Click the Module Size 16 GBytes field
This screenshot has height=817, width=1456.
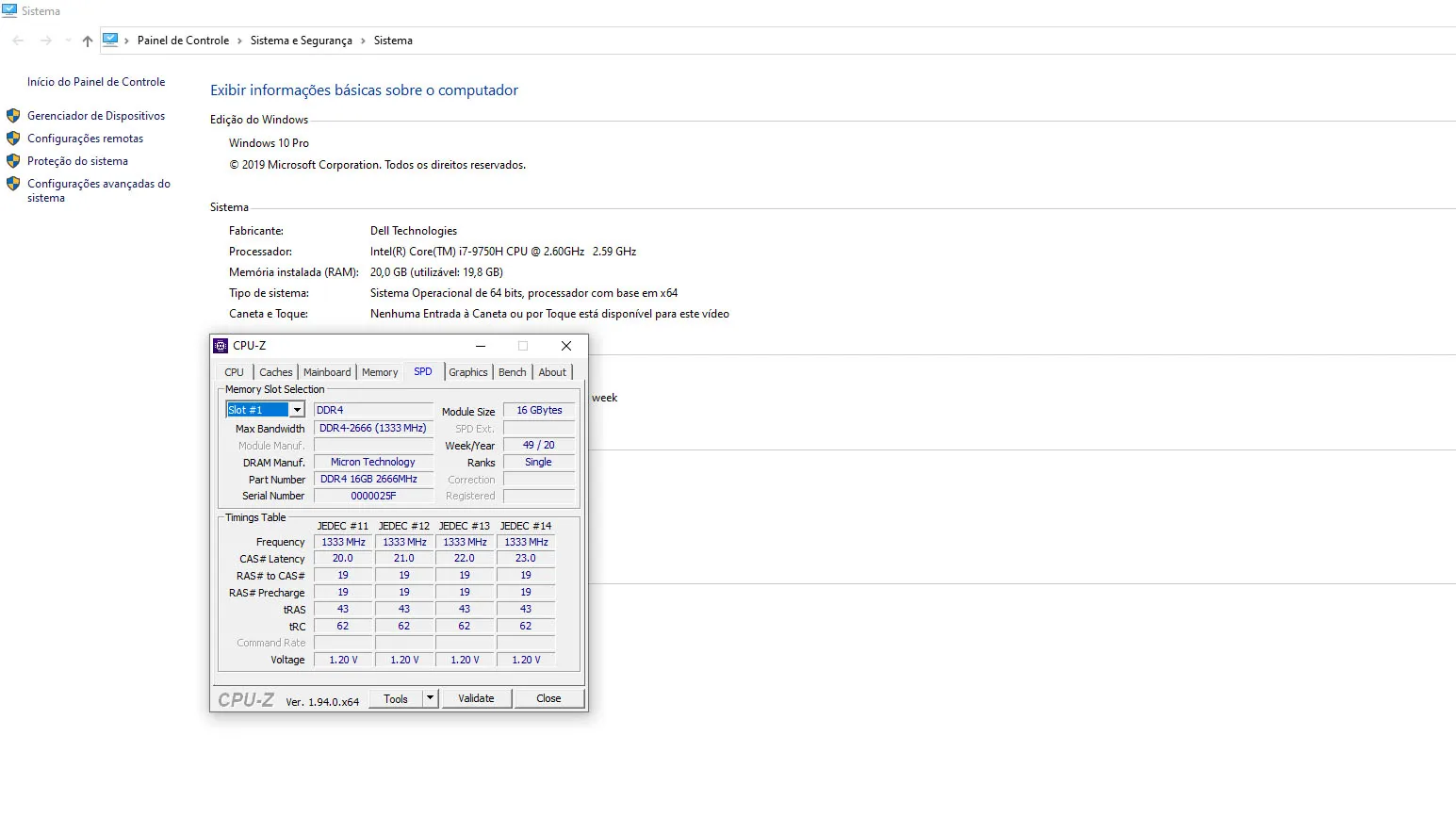tap(539, 410)
